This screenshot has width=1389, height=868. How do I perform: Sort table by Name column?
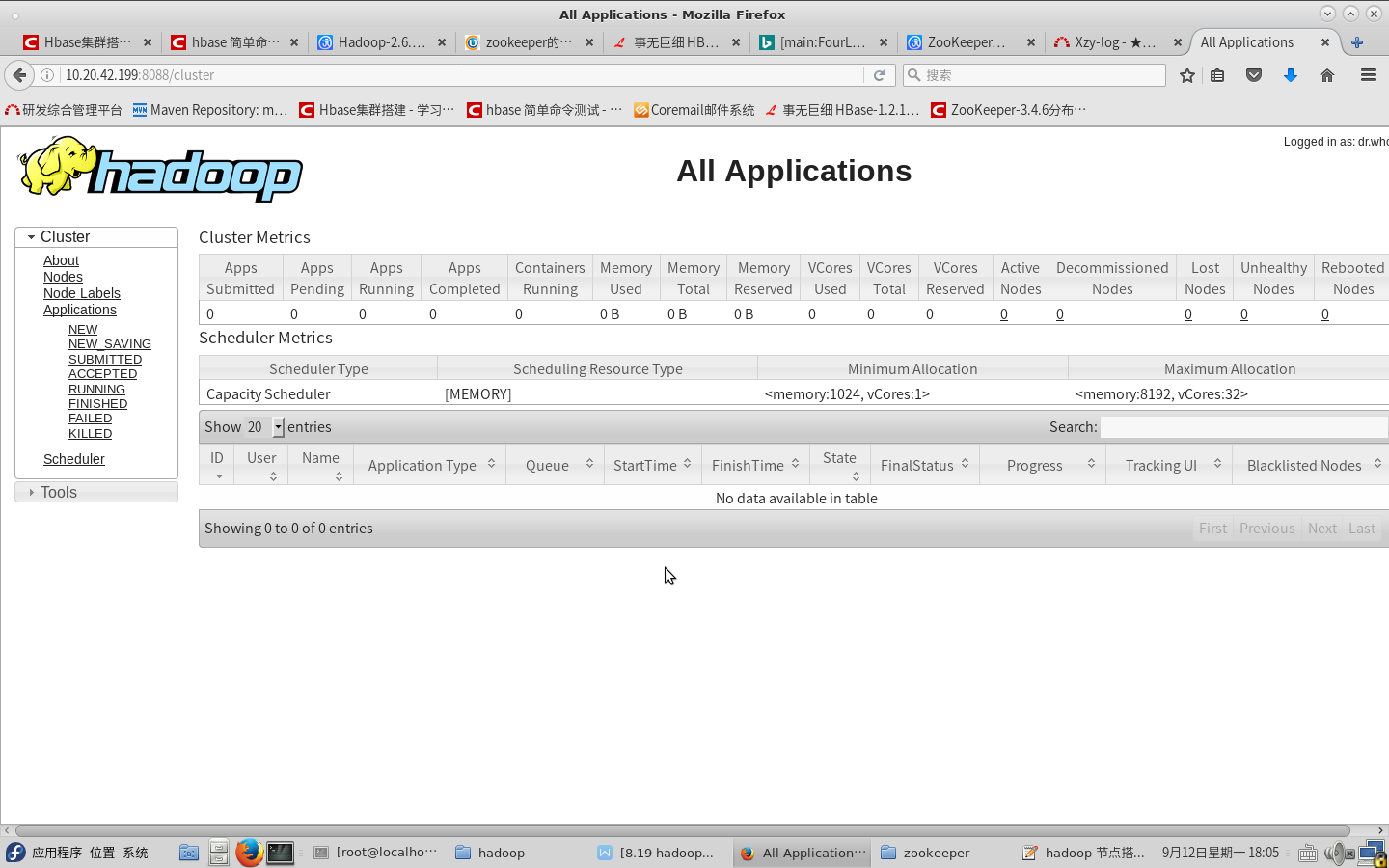321,465
